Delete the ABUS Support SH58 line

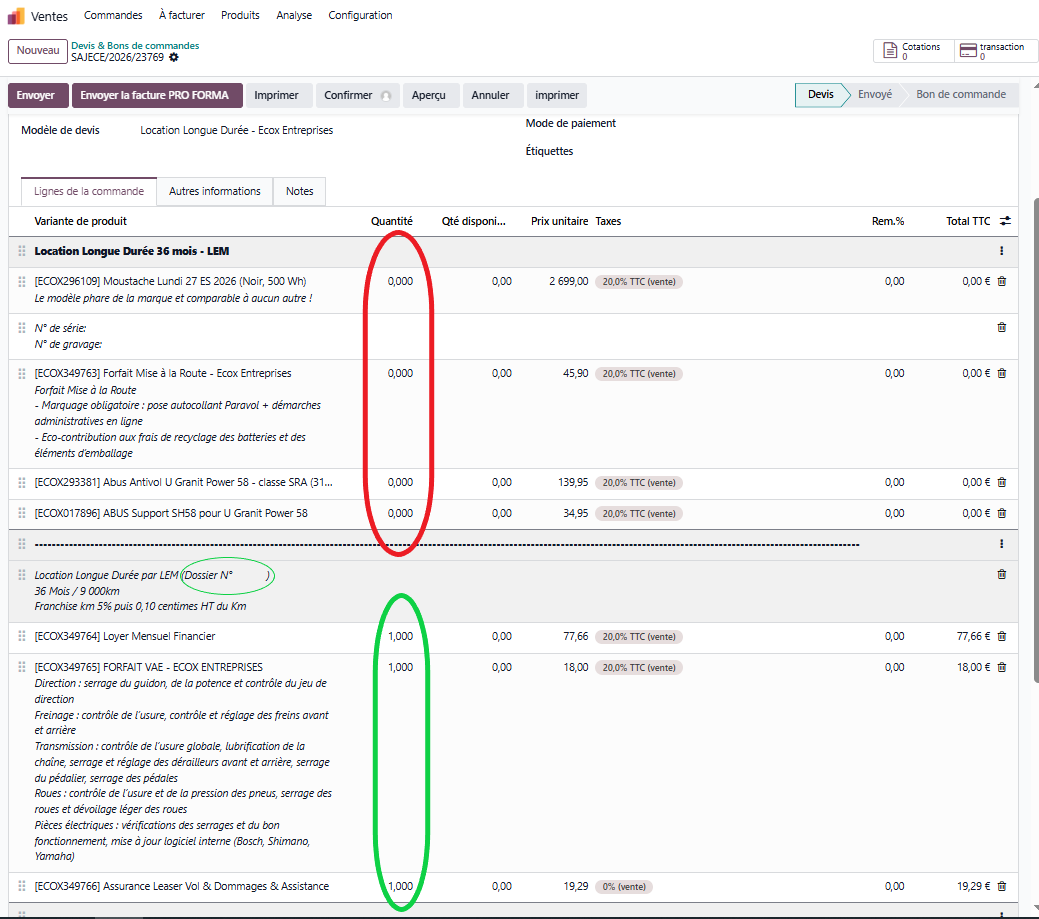tap(1002, 514)
